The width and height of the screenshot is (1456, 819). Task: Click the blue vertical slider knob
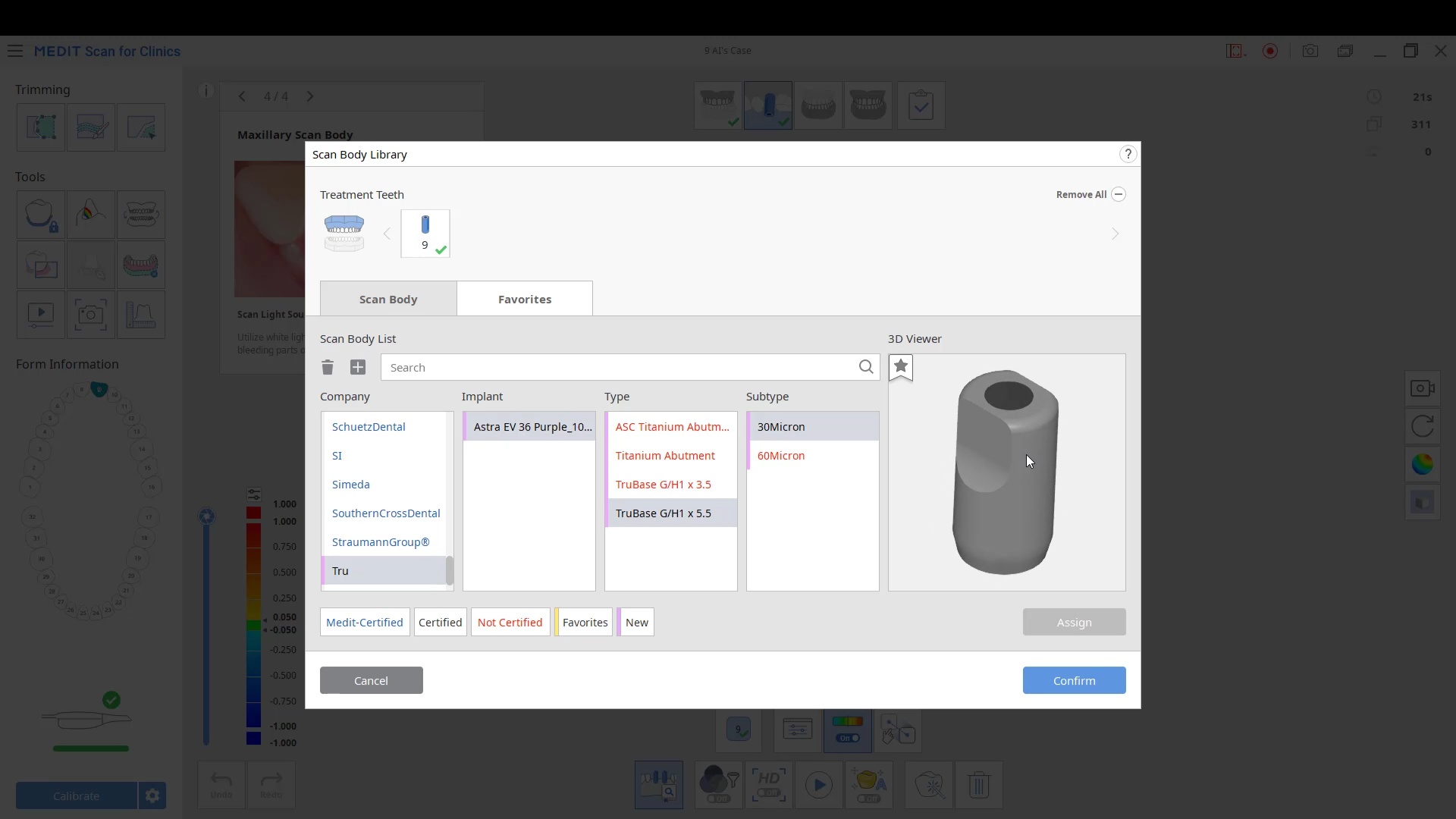pyautogui.click(x=206, y=516)
